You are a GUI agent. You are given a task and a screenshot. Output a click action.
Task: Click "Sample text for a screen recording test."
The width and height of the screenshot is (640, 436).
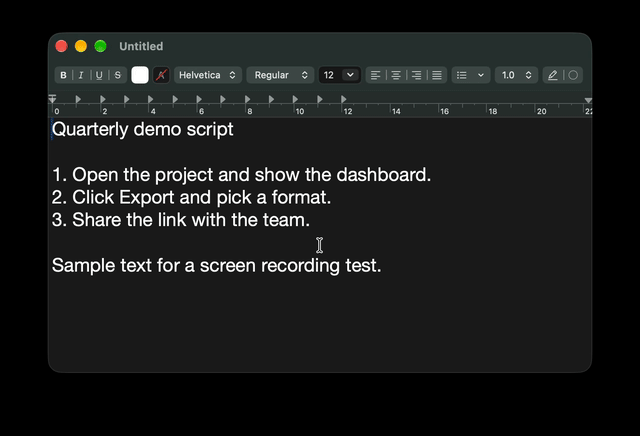[x=216, y=265]
